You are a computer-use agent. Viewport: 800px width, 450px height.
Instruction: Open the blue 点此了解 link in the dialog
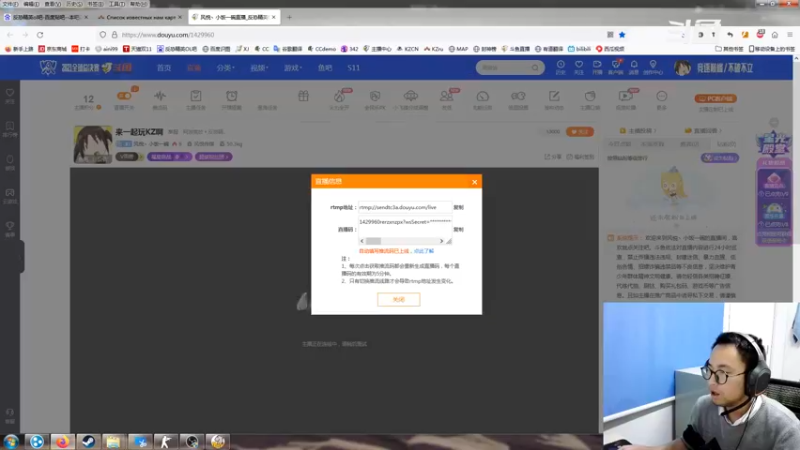(x=423, y=251)
